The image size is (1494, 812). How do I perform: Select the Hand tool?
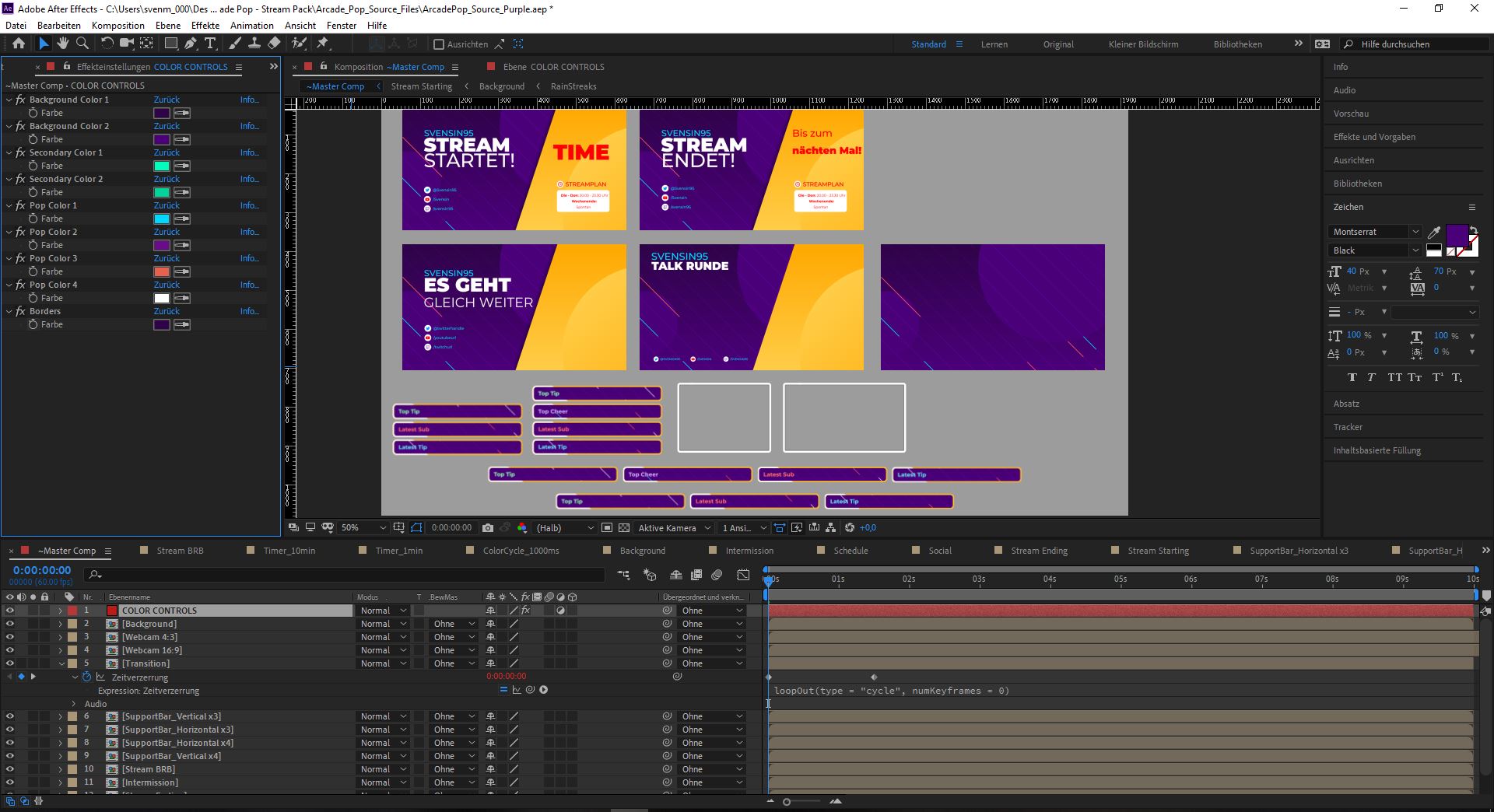click(x=63, y=44)
